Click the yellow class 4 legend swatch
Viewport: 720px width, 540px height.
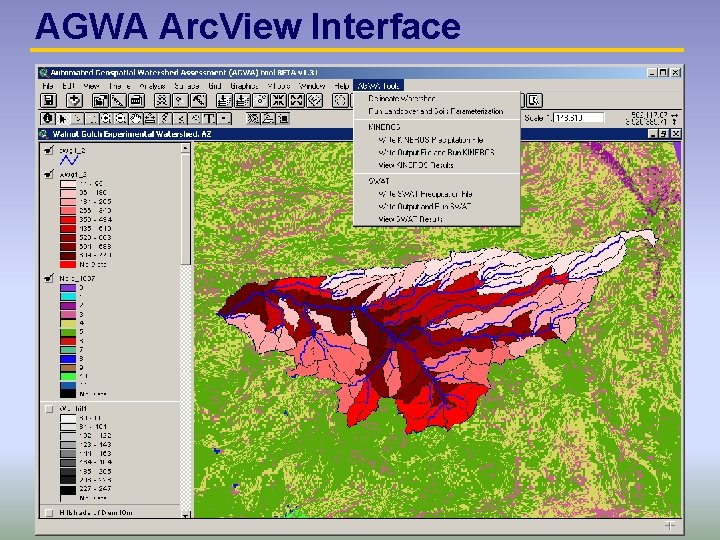(68, 323)
